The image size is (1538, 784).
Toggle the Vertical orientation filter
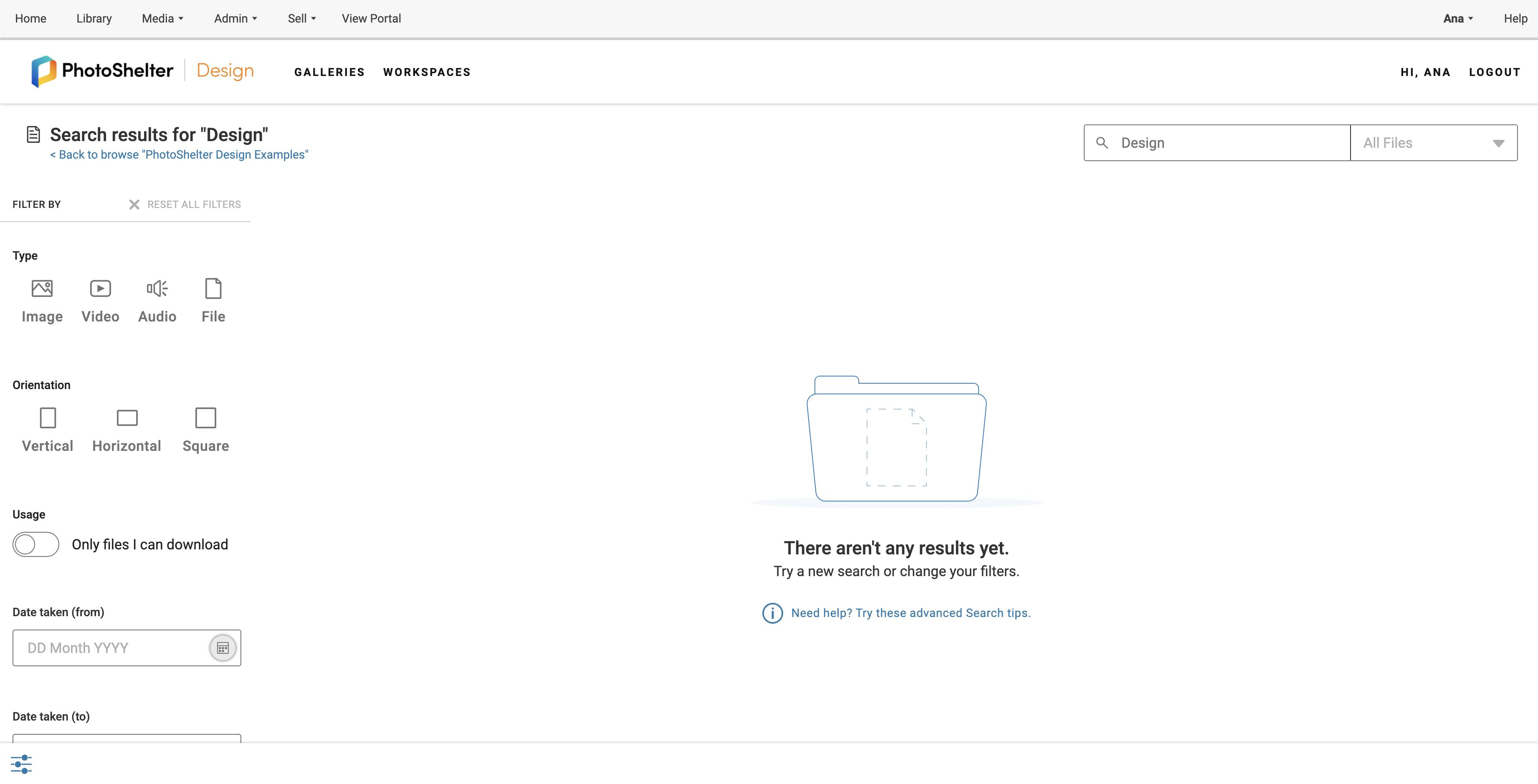coord(48,418)
